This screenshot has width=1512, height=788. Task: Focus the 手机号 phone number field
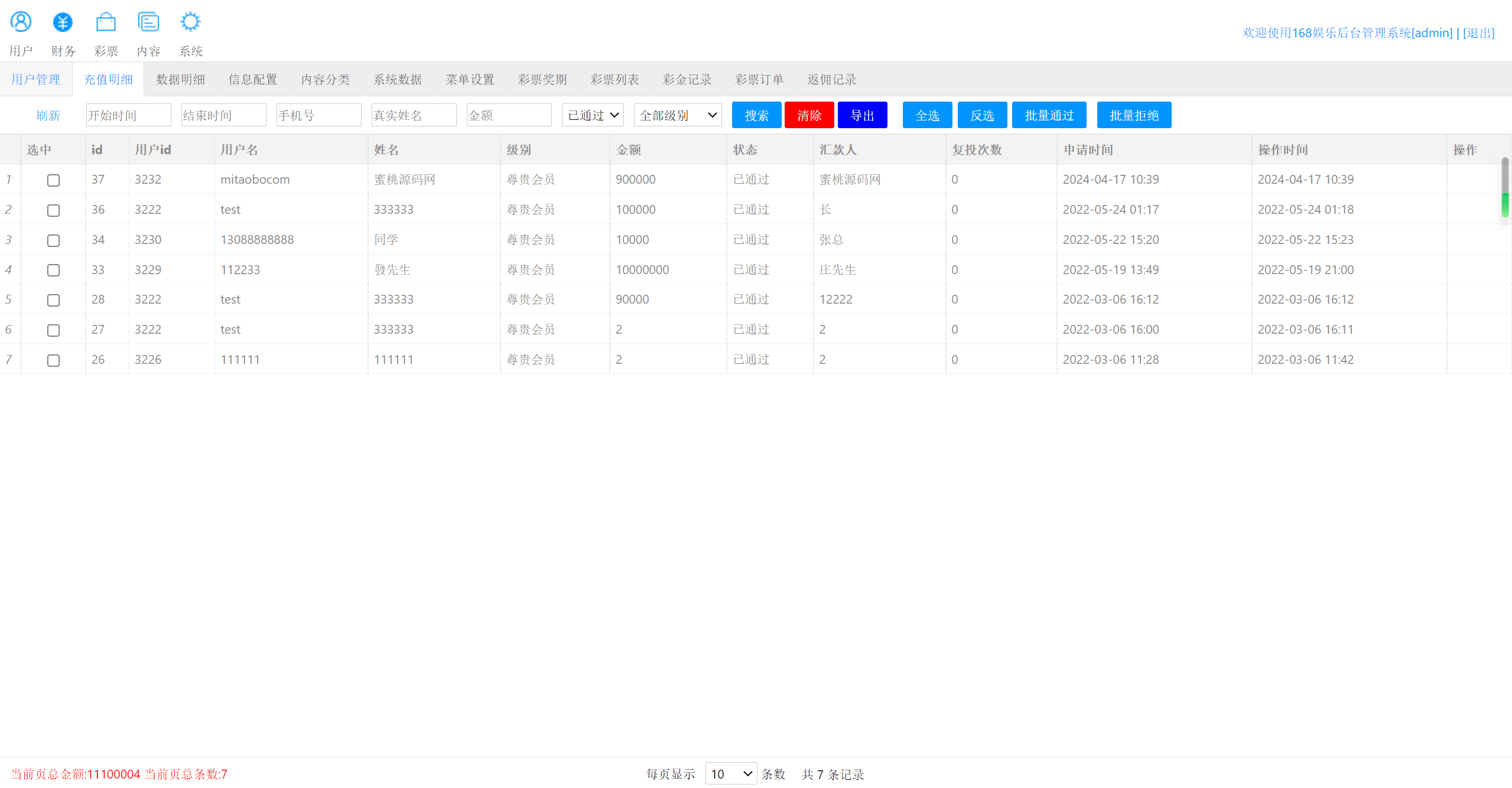coord(318,115)
